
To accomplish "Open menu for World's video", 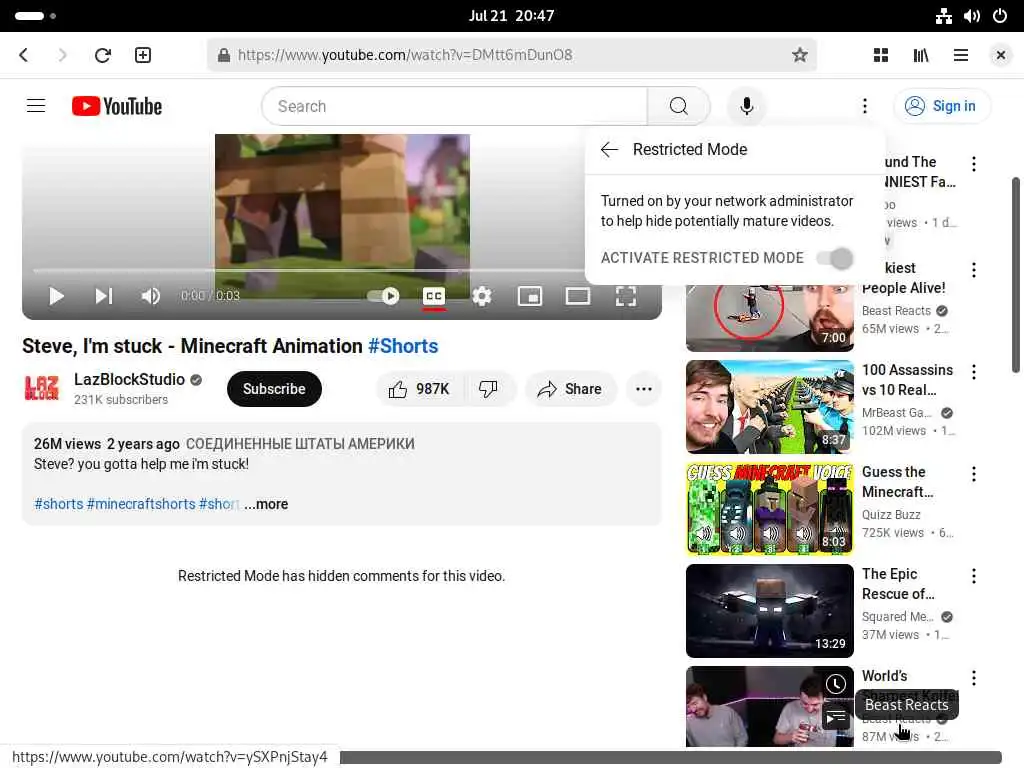I will pyautogui.click(x=974, y=678).
